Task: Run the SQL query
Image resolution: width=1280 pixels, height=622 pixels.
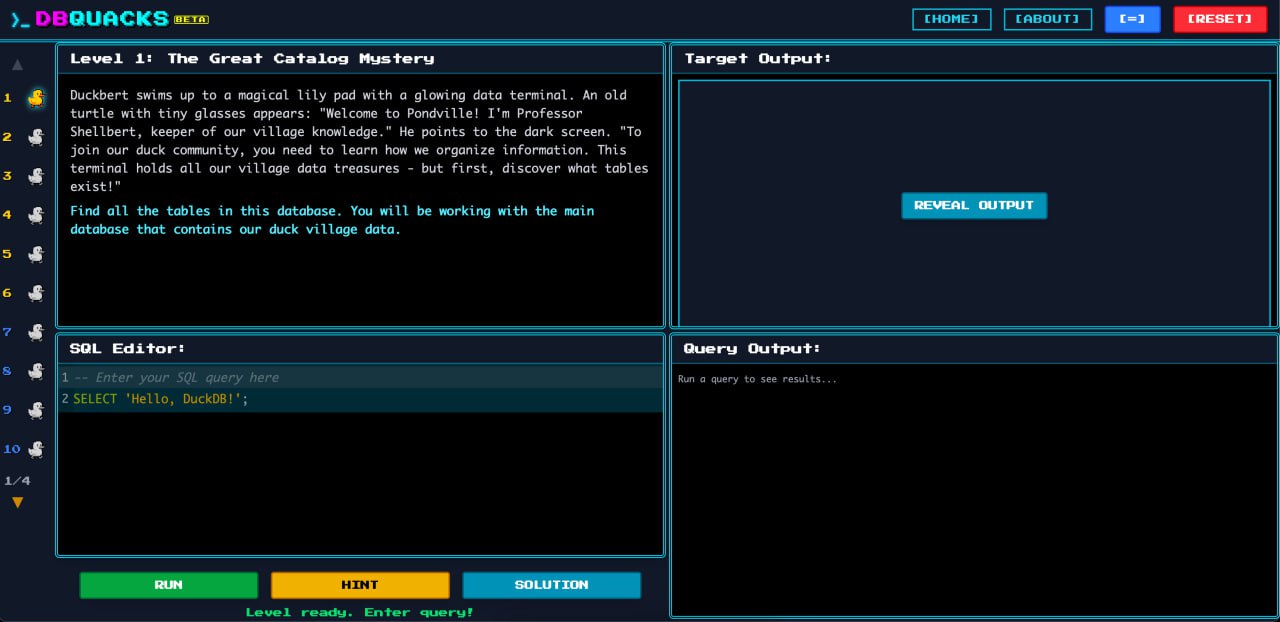Action: (168, 585)
